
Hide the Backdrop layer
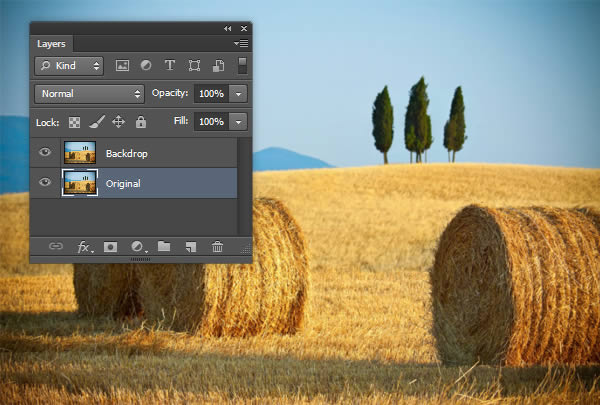(45, 152)
